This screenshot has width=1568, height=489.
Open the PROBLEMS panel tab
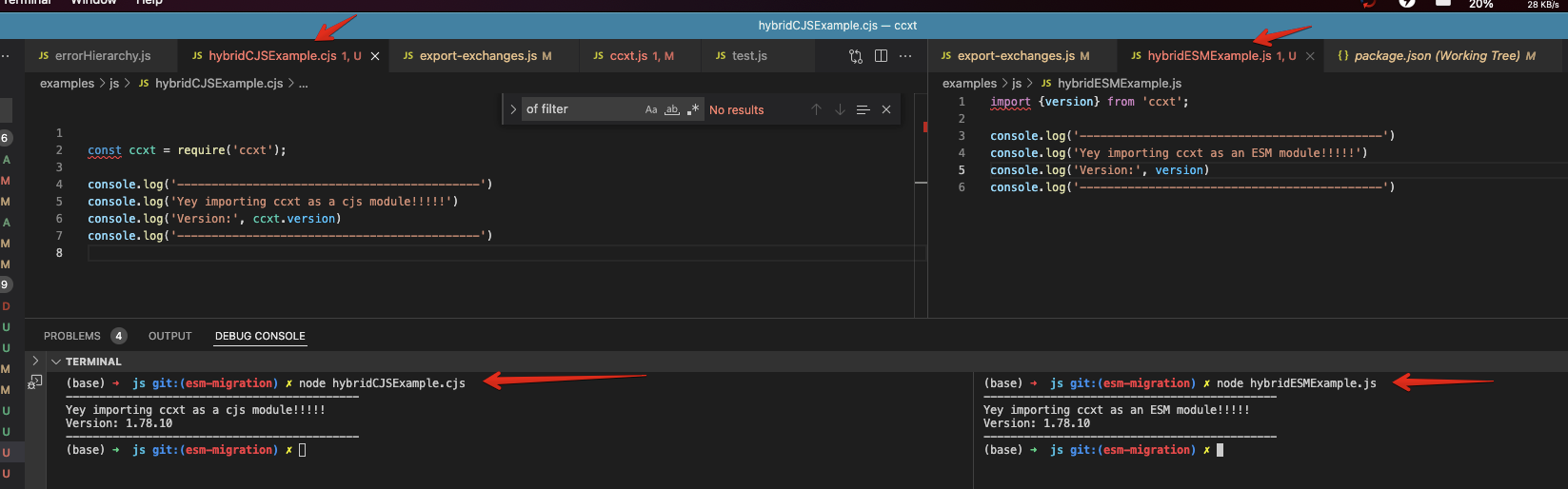72,336
